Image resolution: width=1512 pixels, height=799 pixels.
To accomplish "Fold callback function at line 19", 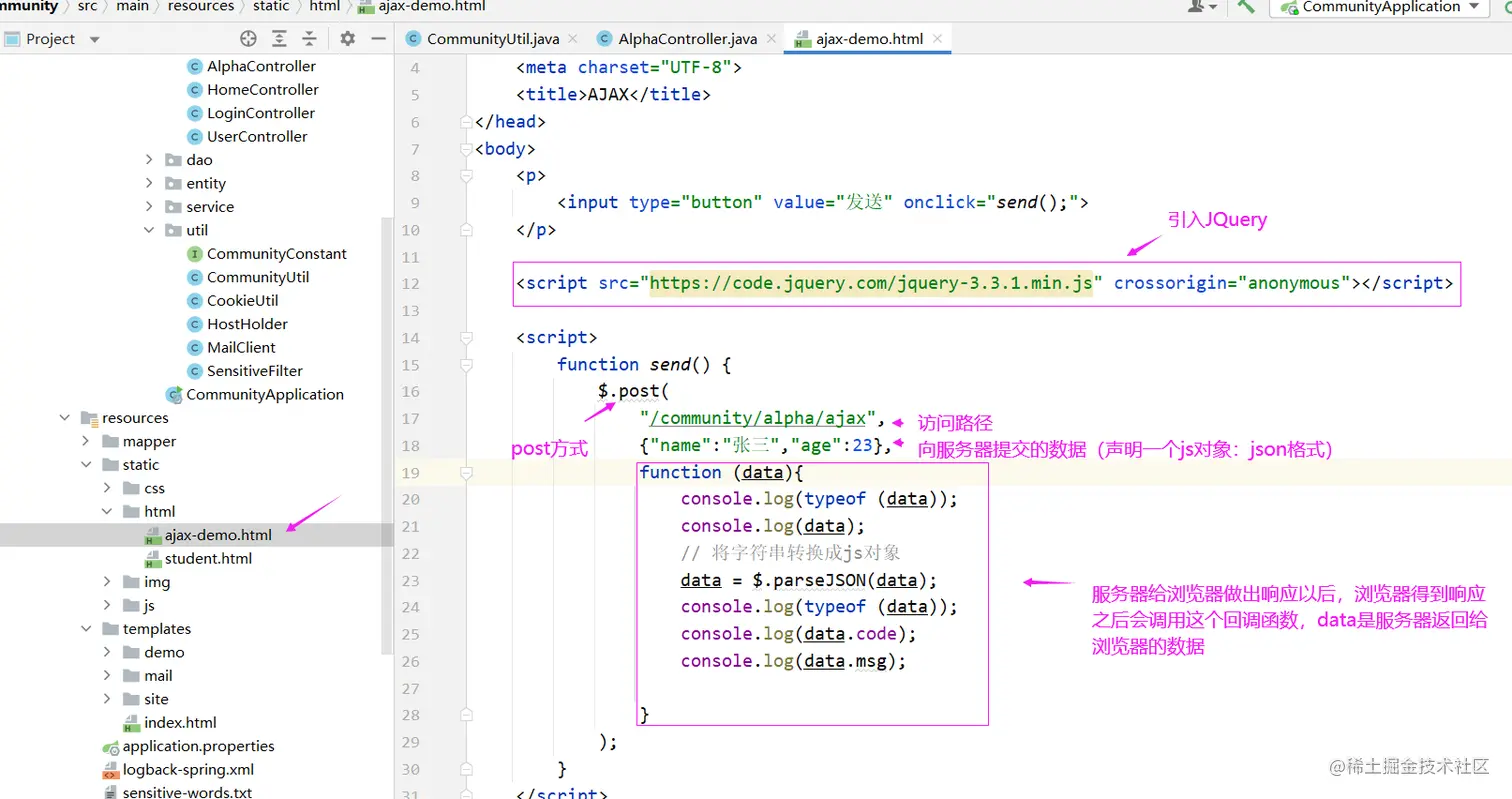I will tap(465, 472).
